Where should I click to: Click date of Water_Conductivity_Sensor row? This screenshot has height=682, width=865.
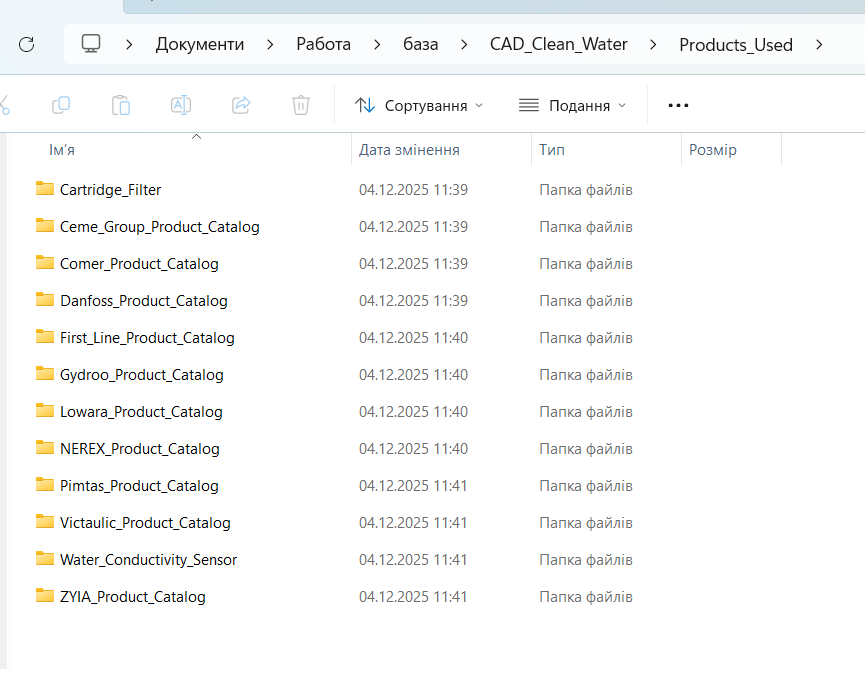click(413, 560)
